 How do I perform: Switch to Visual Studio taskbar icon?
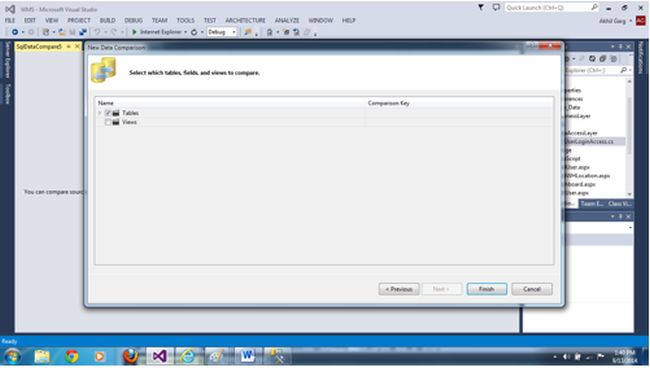[x=159, y=356]
